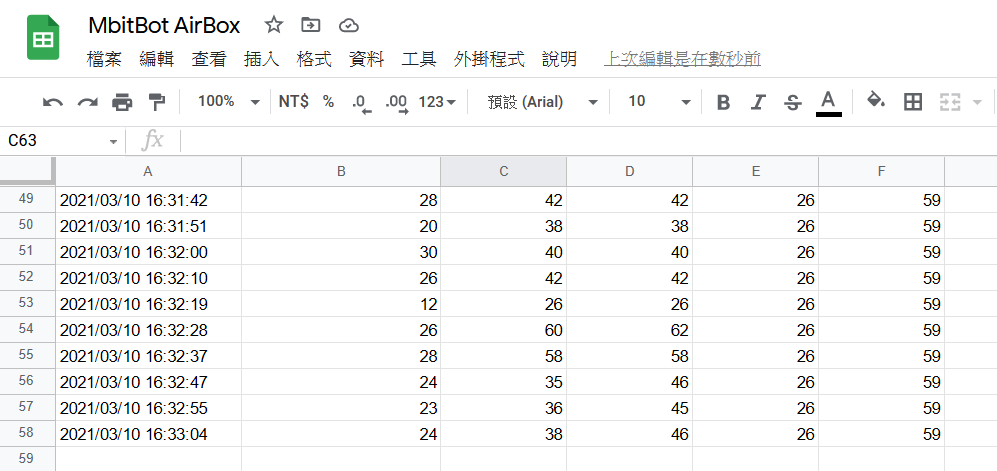Select the paint format roller icon
This screenshot has height=471, width=997.
tap(156, 102)
